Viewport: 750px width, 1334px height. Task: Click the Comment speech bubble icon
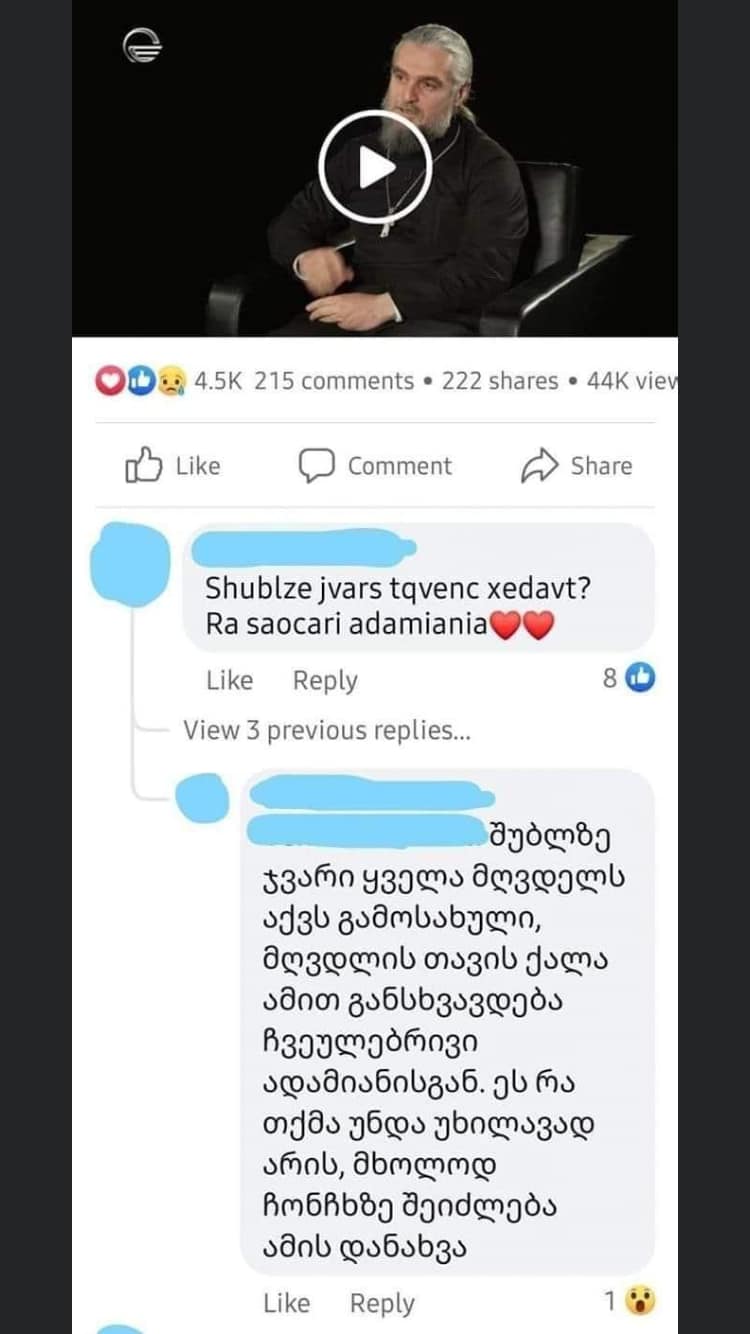(316, 466)
